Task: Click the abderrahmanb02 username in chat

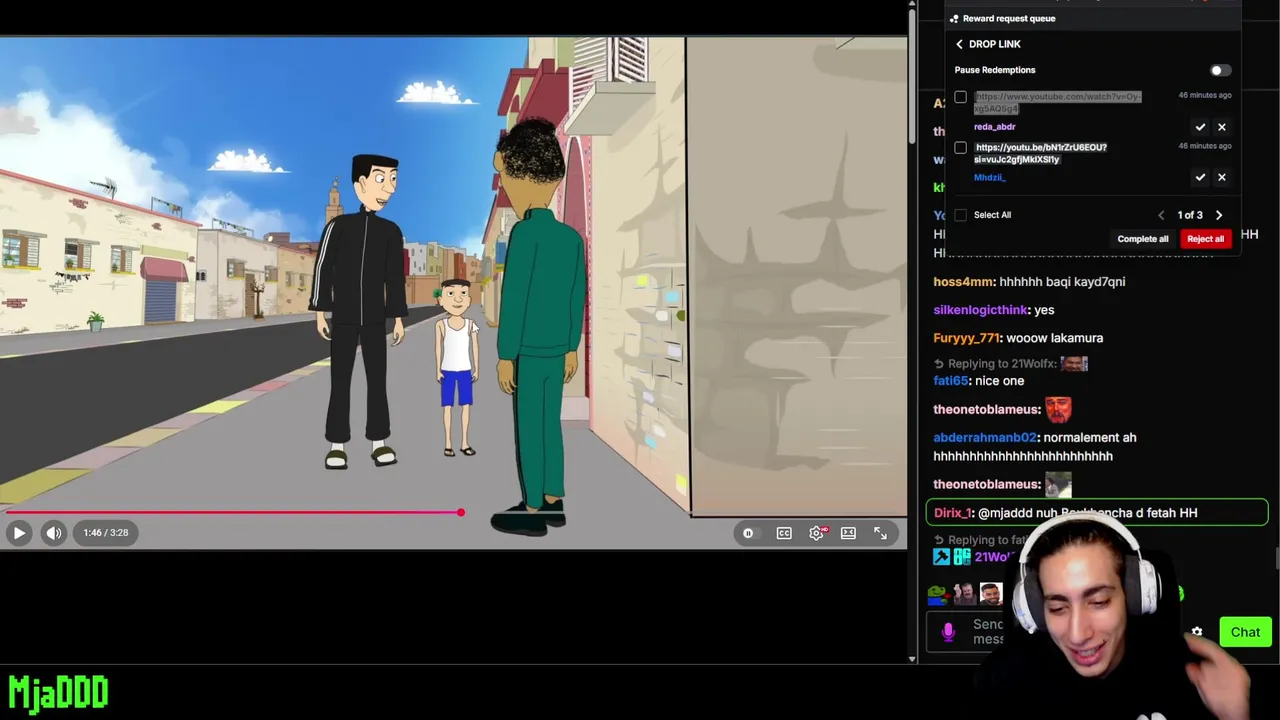Action: tap(985, 438)
